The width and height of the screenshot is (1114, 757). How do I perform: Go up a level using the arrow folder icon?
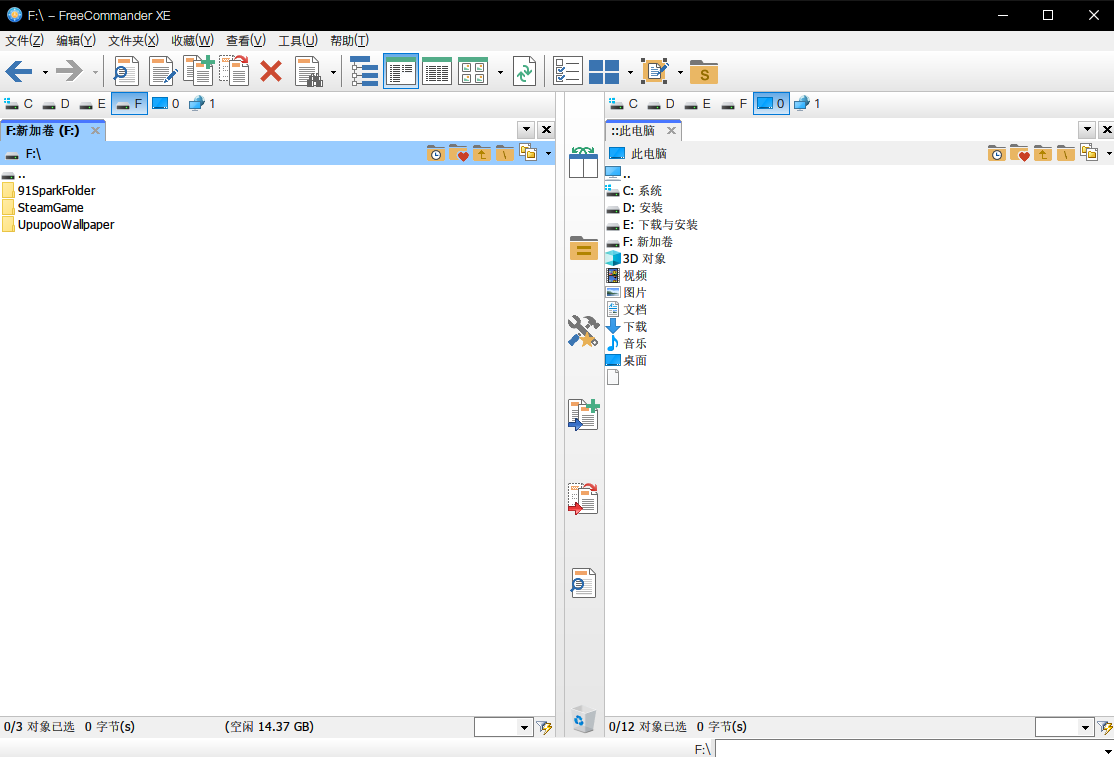pyautogui.click(x=482, y=154)
